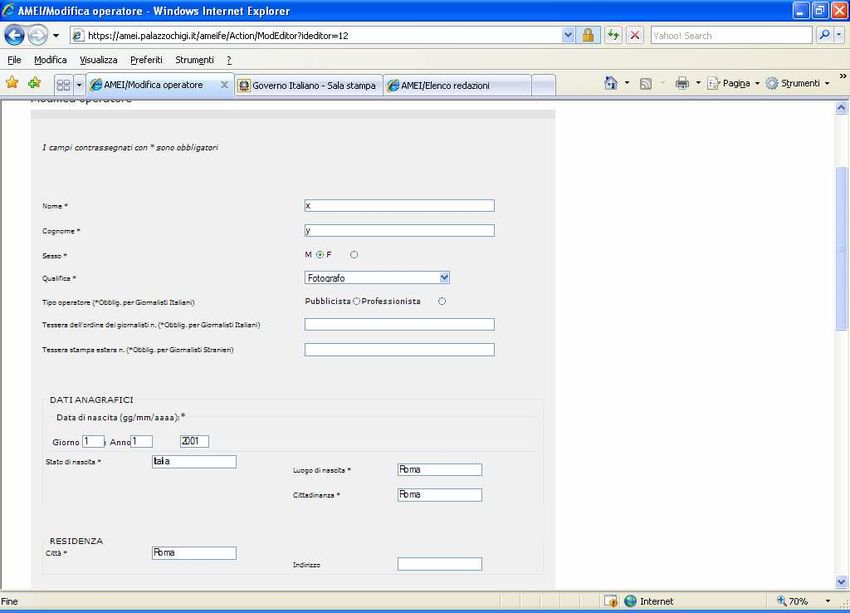The height and width of the screenshot is (613, 850).
Task: Click the browser Back arrow button
Action: [14, 35]
